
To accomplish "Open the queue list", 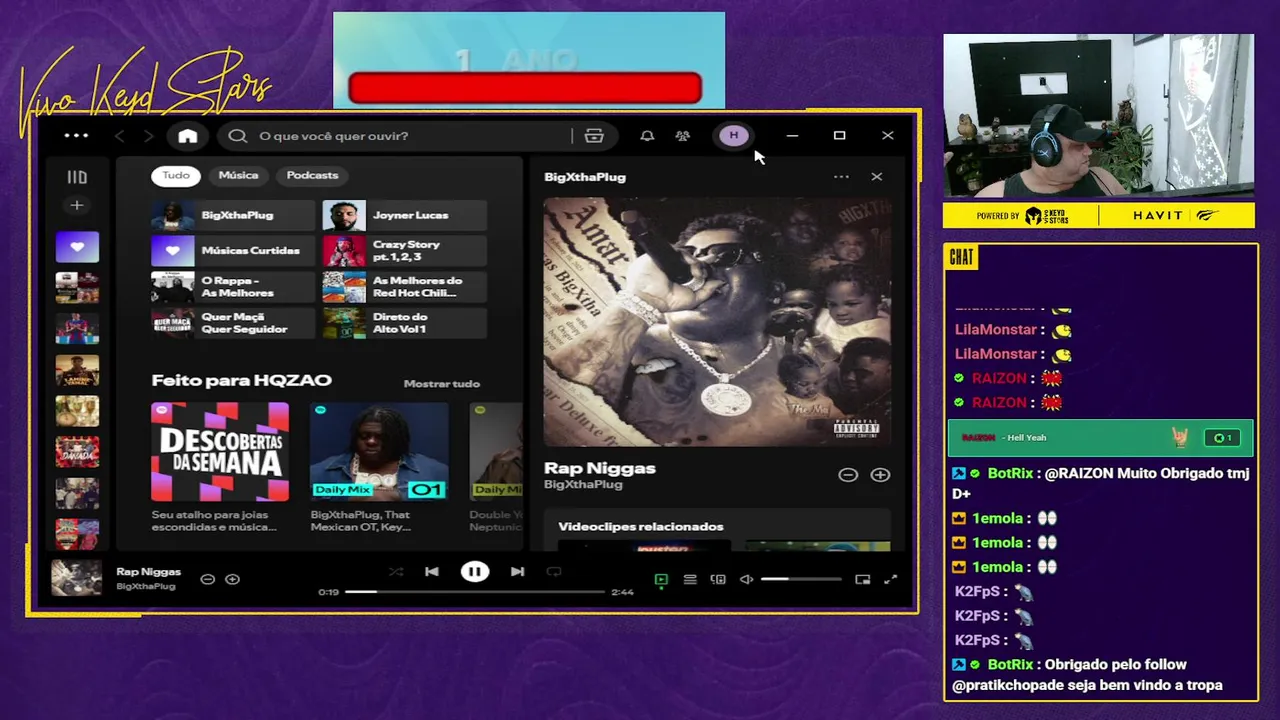I will [x=690, y=579].
